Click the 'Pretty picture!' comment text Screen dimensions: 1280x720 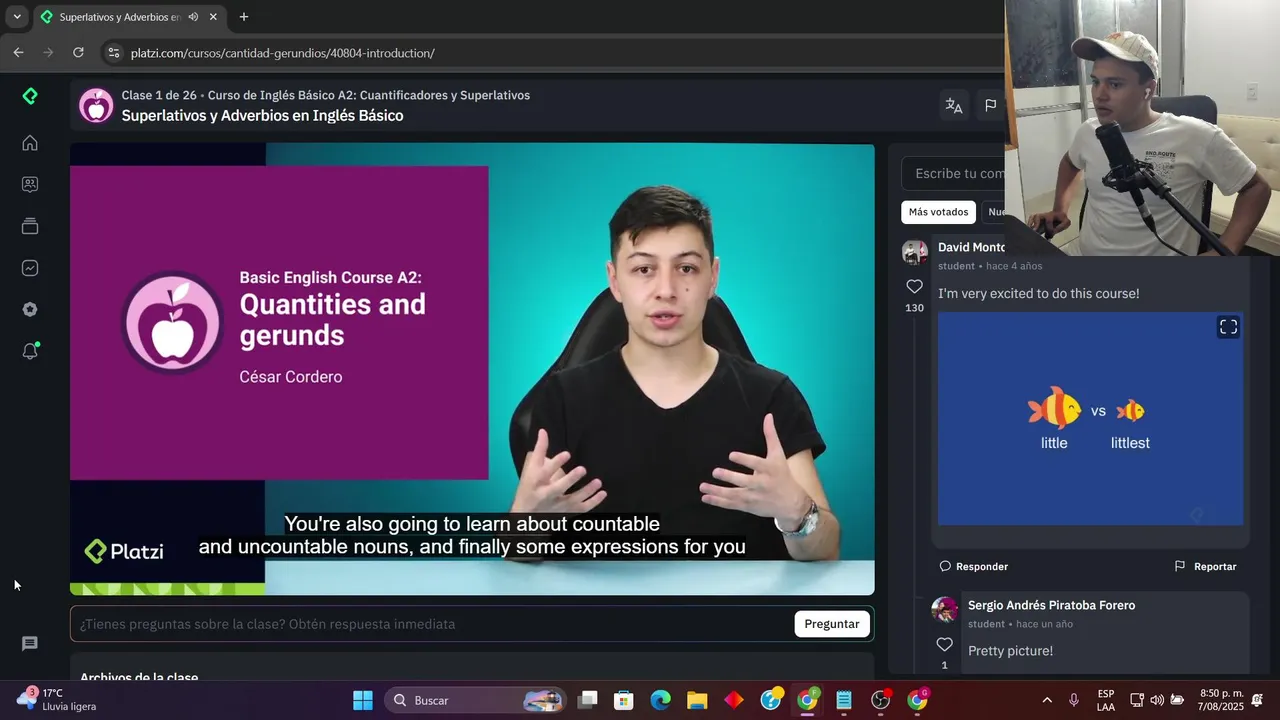pos(1010,651)
